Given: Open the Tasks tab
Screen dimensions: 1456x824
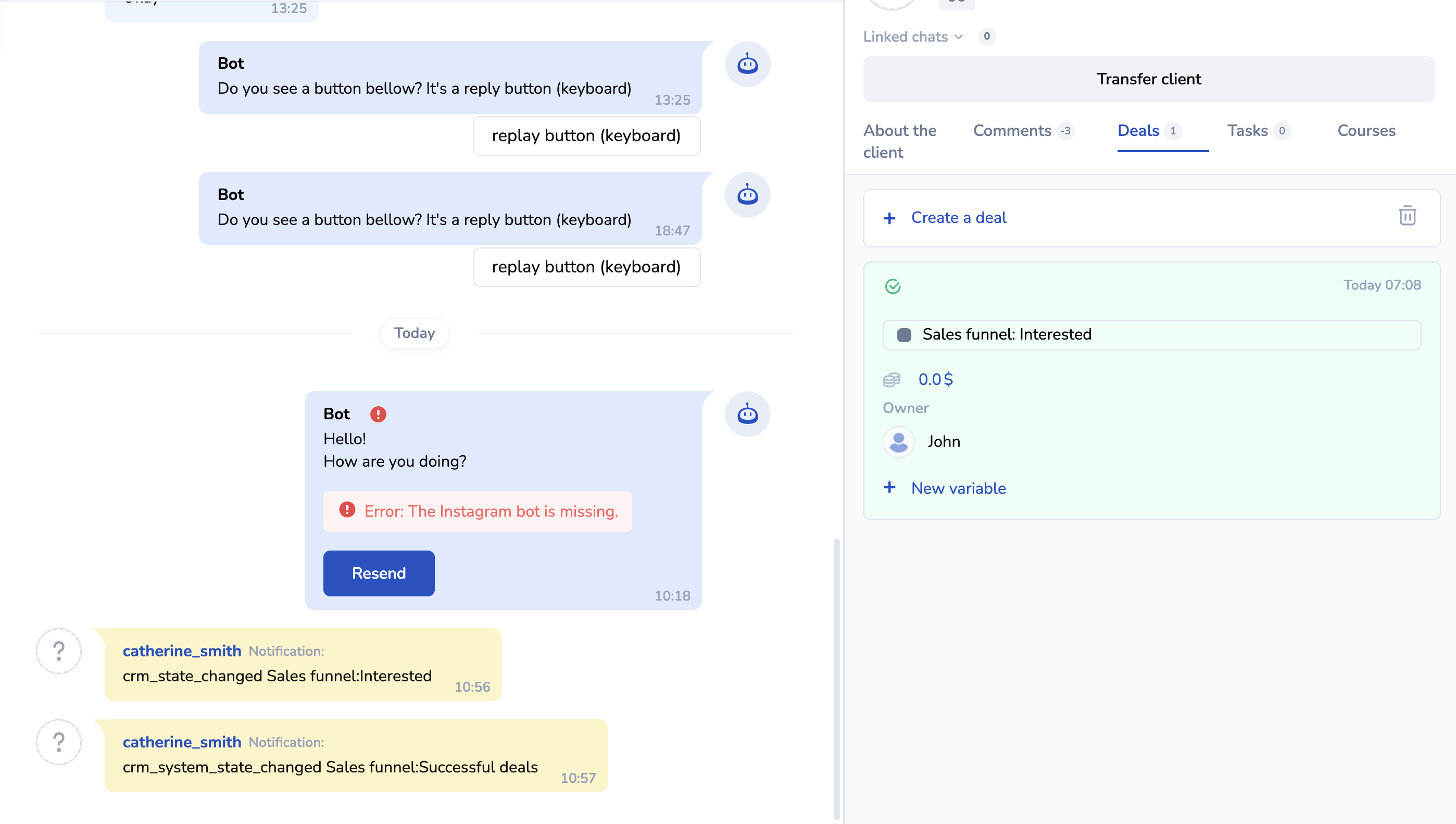Looking at the screenshot, I should (x=1247, y=131).
